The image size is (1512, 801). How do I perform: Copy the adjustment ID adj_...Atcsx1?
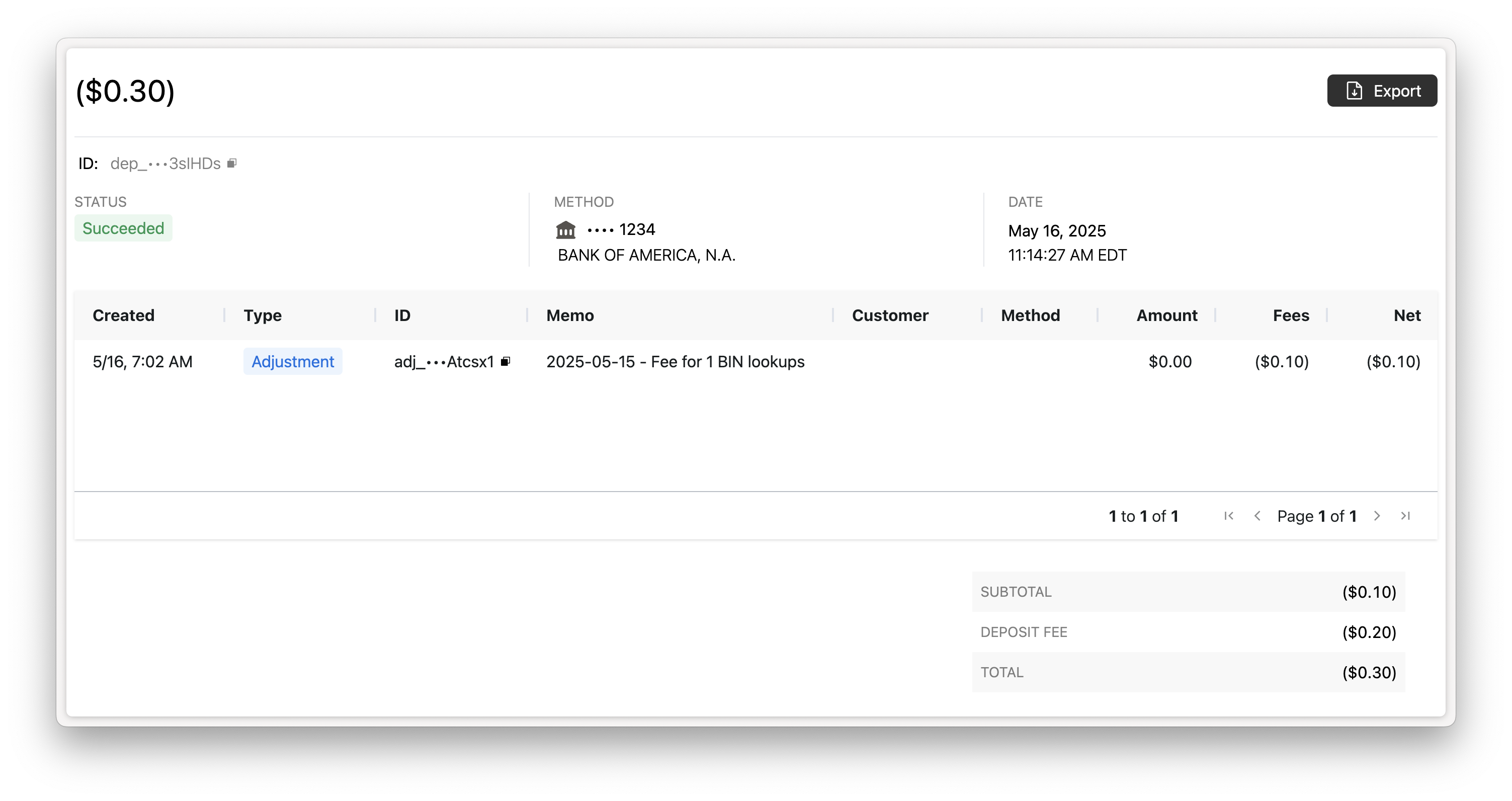pyautogui.click(x=506, y=362)
